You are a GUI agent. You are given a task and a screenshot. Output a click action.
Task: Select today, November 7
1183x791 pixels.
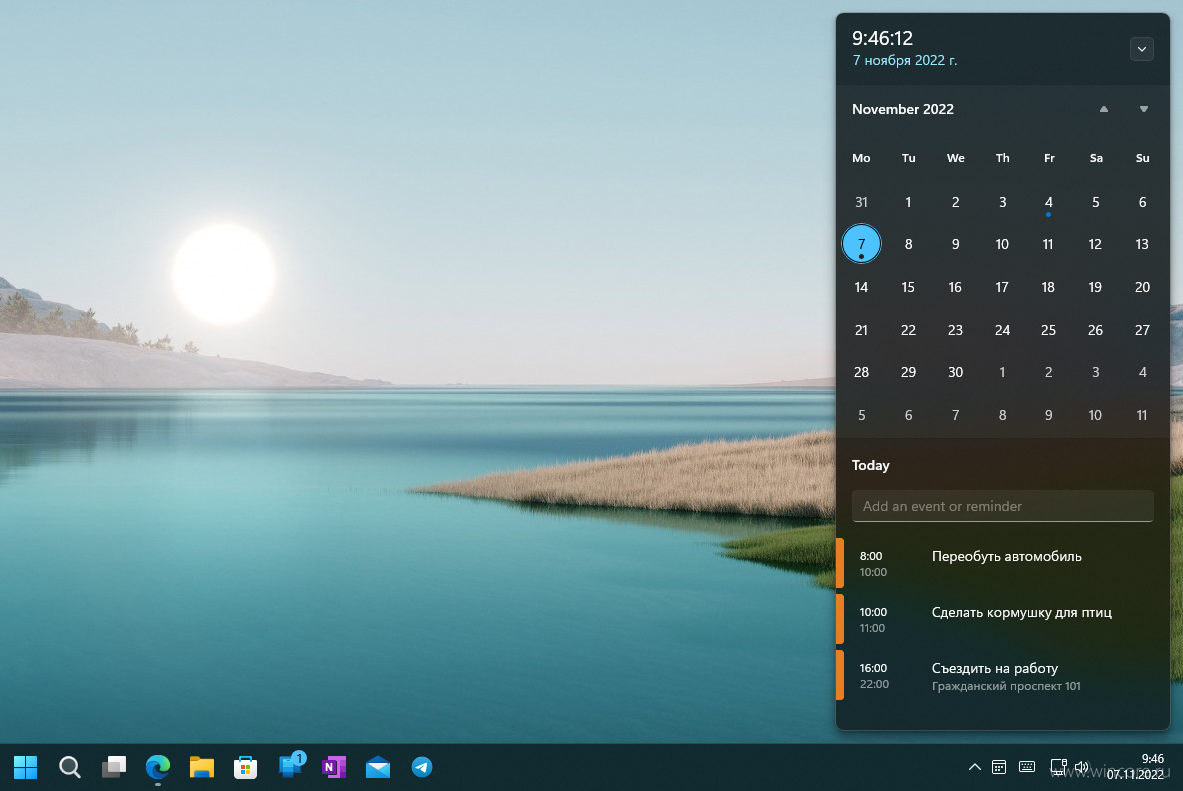tap(861, 244)
